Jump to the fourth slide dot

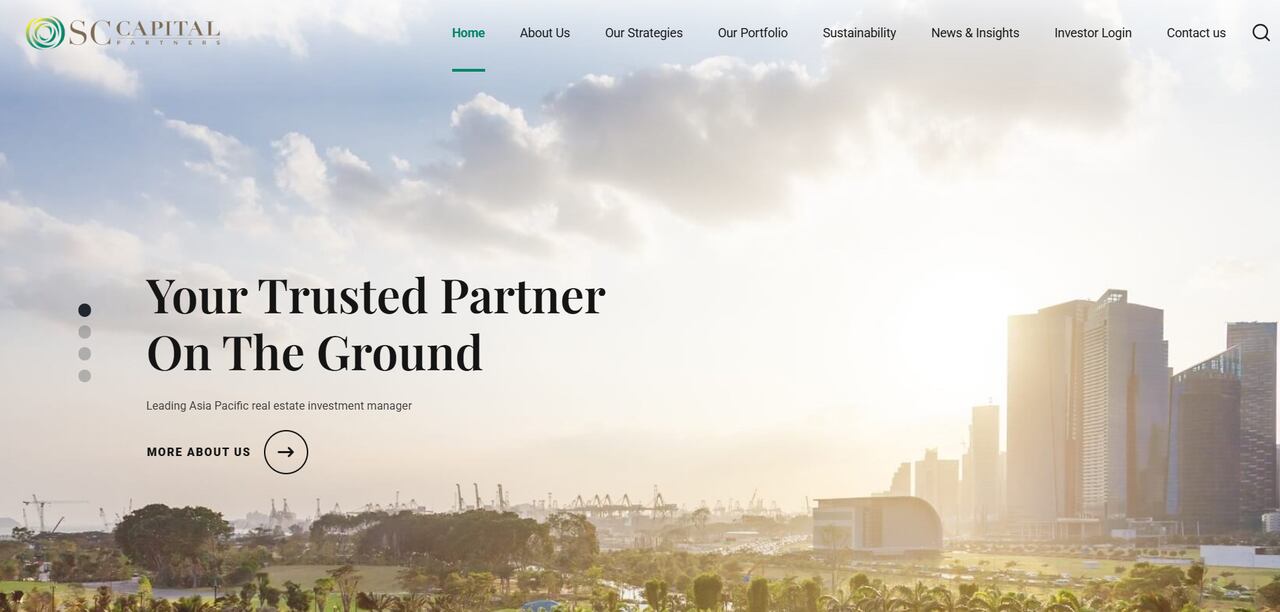tap(85, 376)
